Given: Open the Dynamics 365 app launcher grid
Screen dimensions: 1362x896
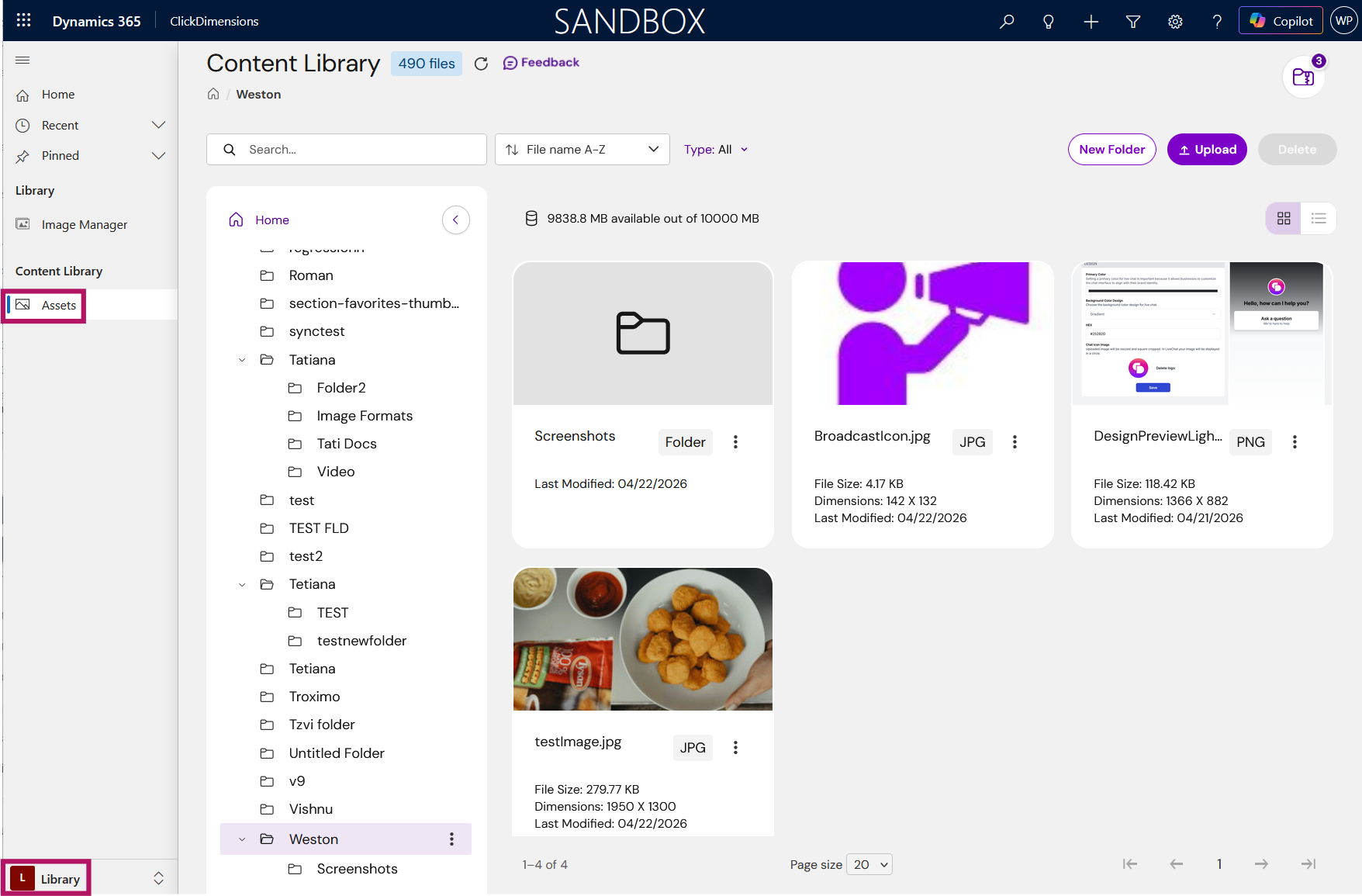Looking at the screenshot, I should [x=23, y=20].
